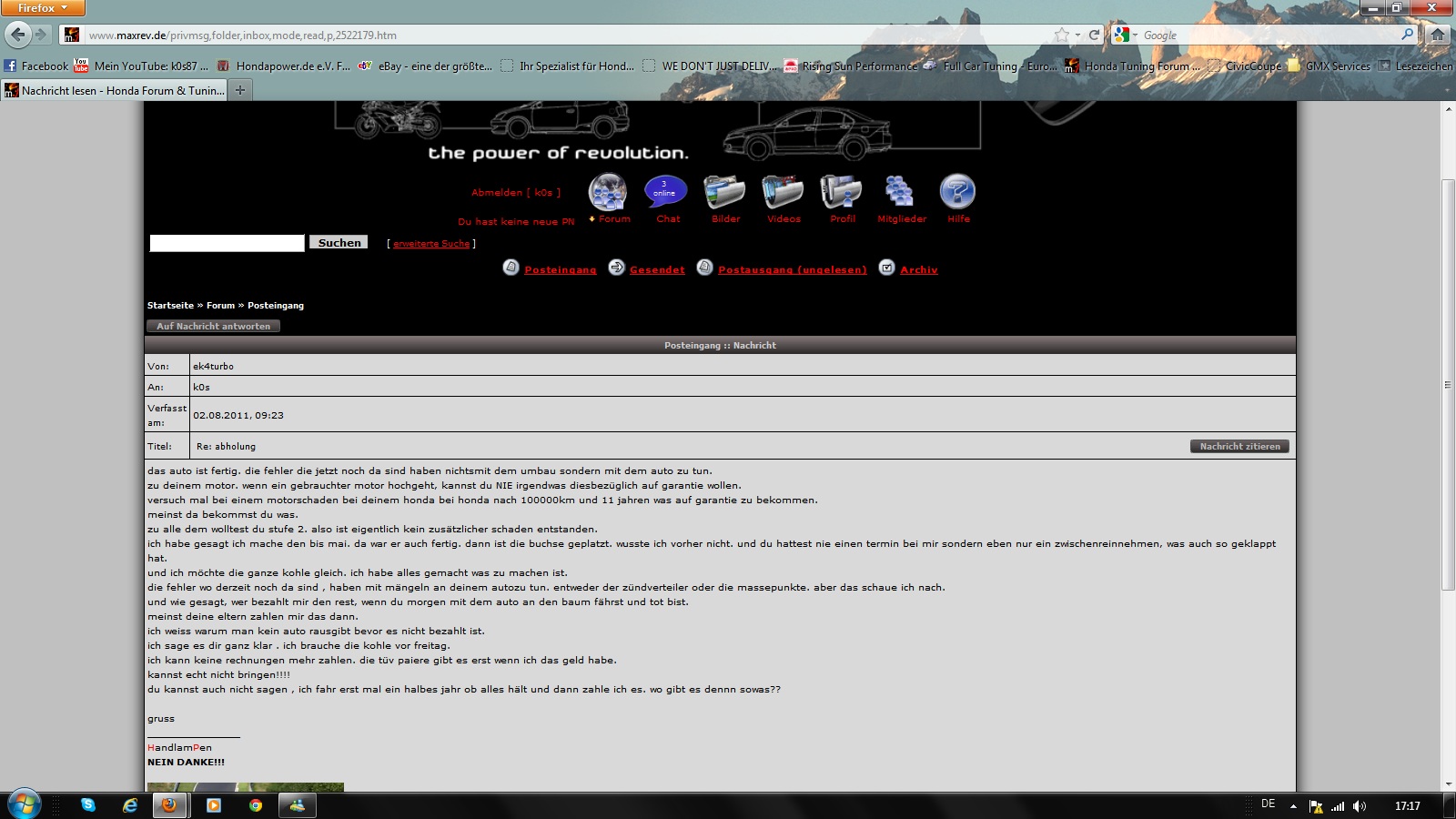Click the Archiv checkmark icon
Screen dimensions: 1456x819
886,268
